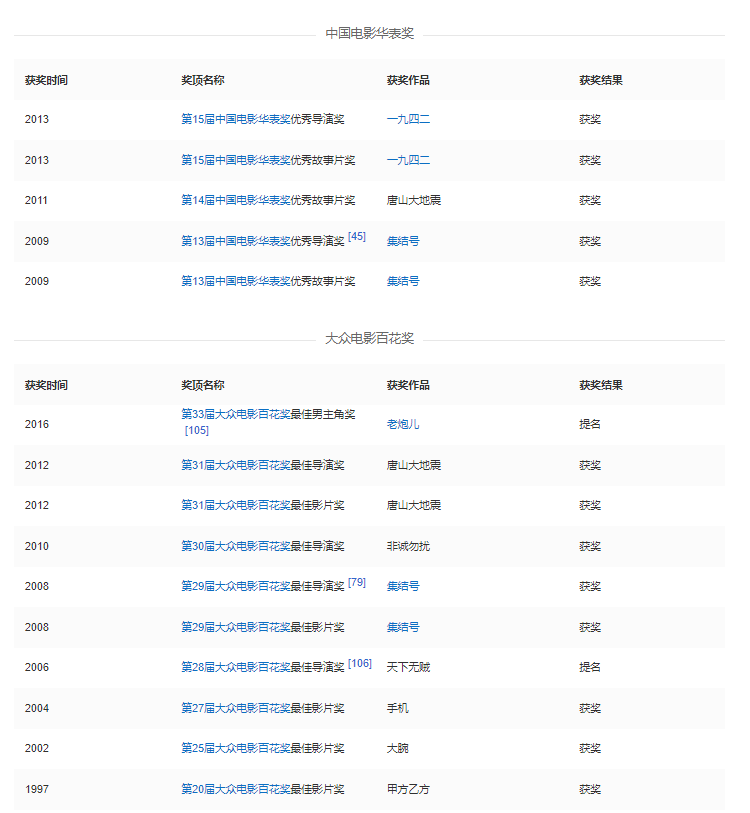Viewport: 750px width, 813px height.
Task: Open 第30届大众电影百花奖 link
Action: pos(235,546)
